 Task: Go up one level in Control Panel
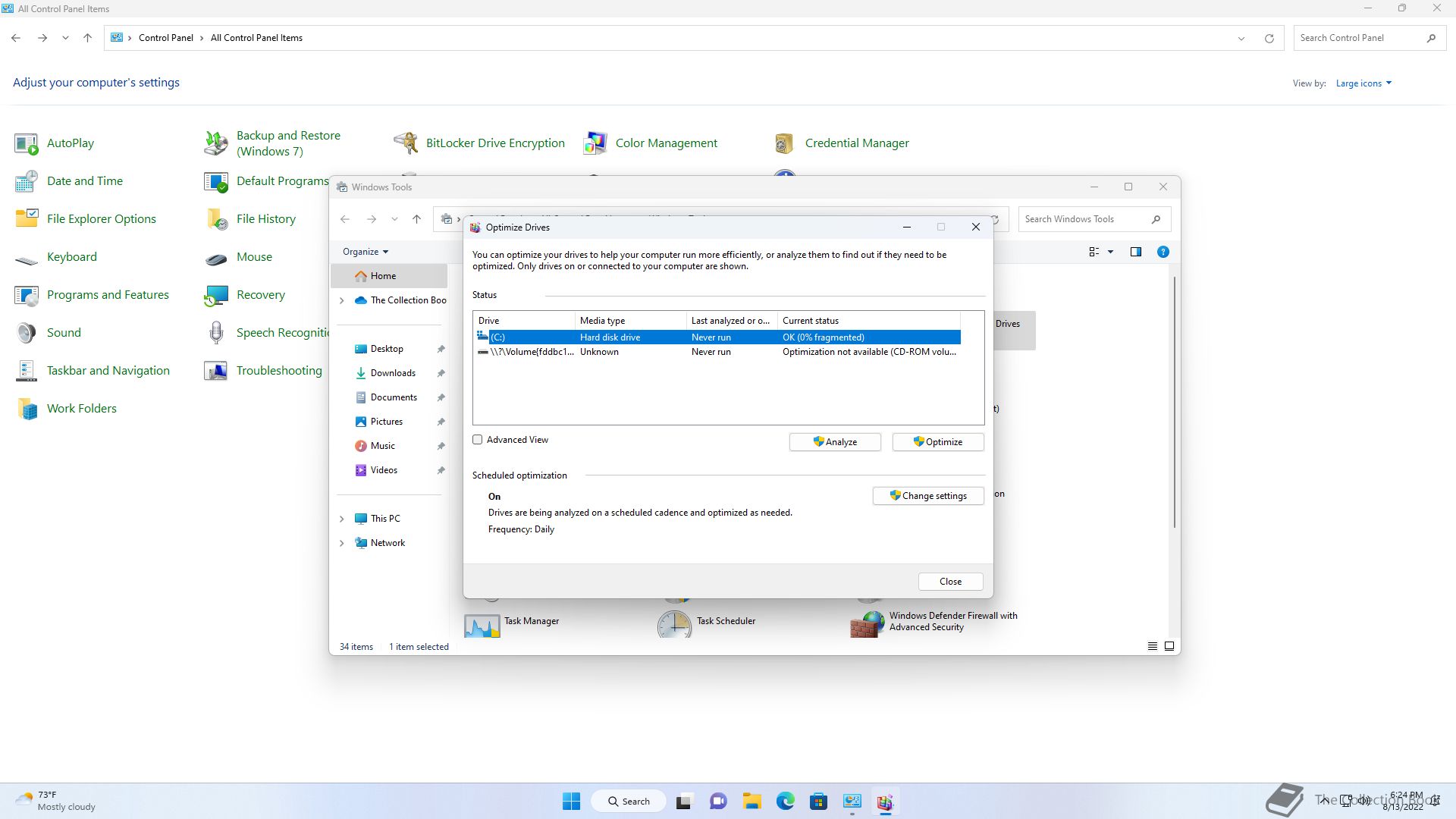[87, 38]
